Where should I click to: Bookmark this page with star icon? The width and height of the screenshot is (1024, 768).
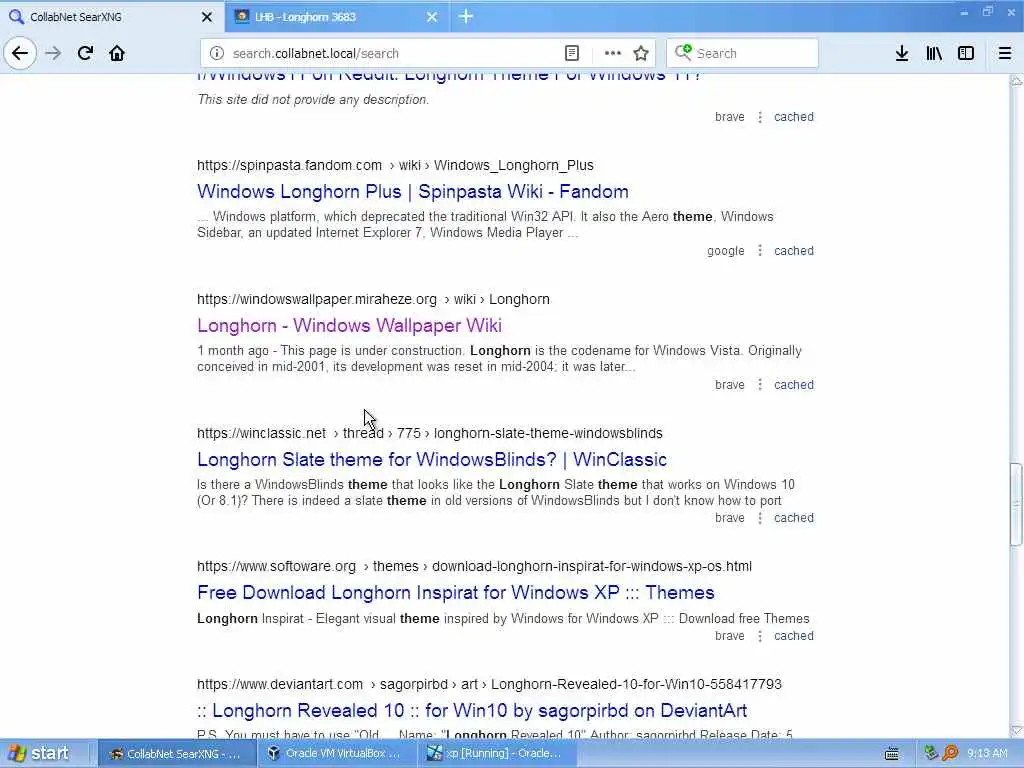(x=641, y=54)
